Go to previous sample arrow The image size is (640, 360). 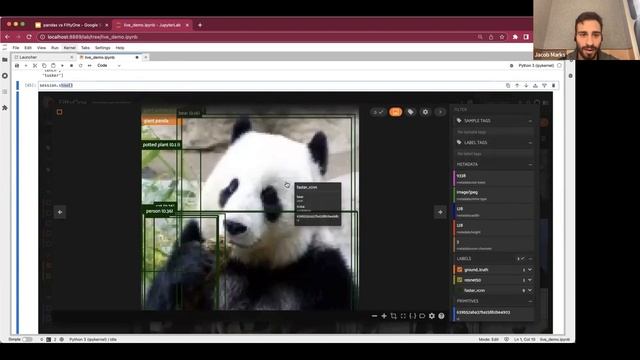click(60, 212)
